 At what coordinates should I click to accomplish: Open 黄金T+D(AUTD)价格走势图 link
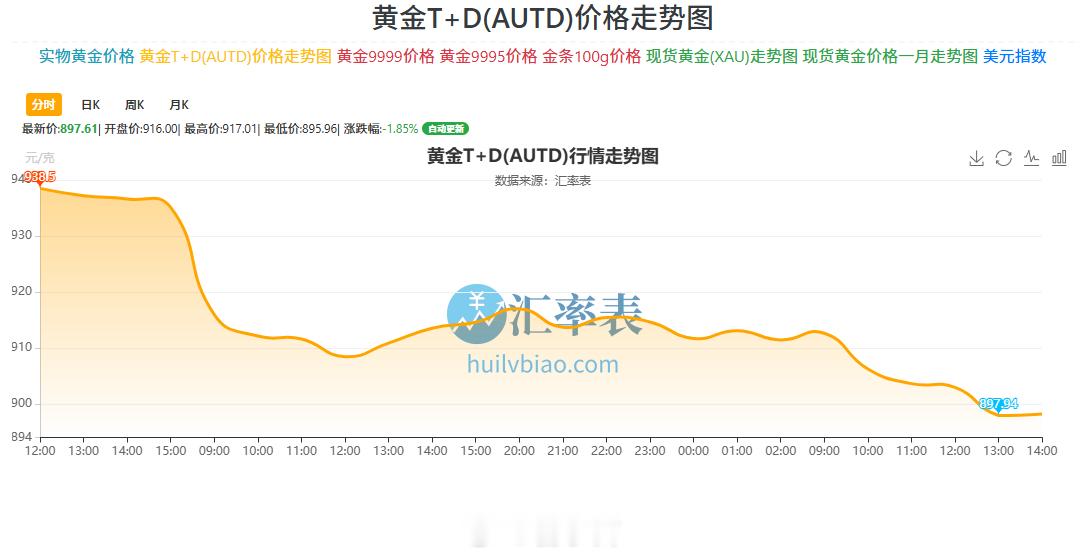click(x=236, y=56)
